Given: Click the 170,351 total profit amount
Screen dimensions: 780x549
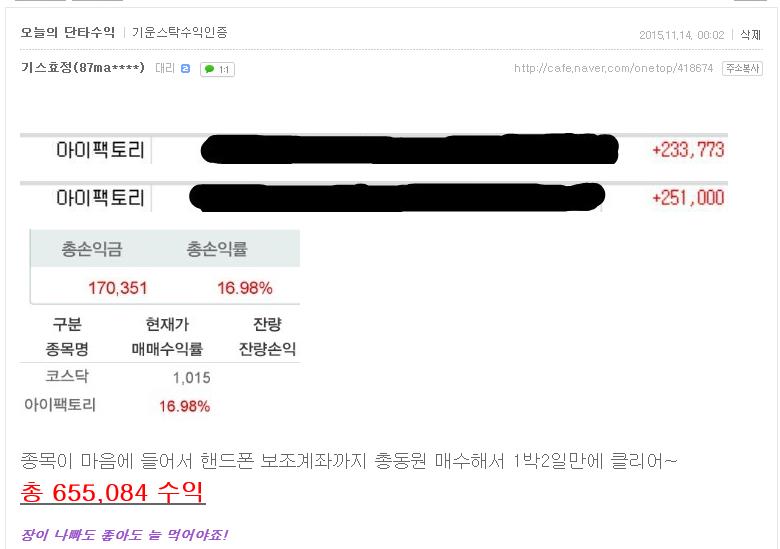Looking at the screenshot, I should tap(118, 288).
